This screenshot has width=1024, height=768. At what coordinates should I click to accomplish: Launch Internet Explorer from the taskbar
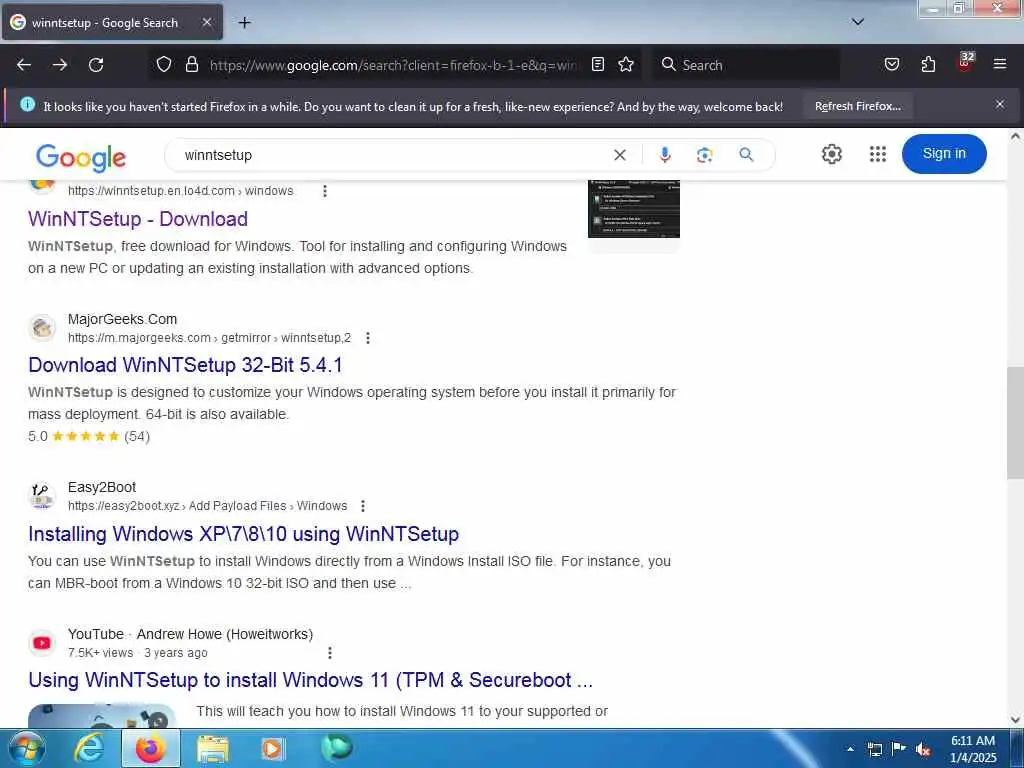point(89,749)
